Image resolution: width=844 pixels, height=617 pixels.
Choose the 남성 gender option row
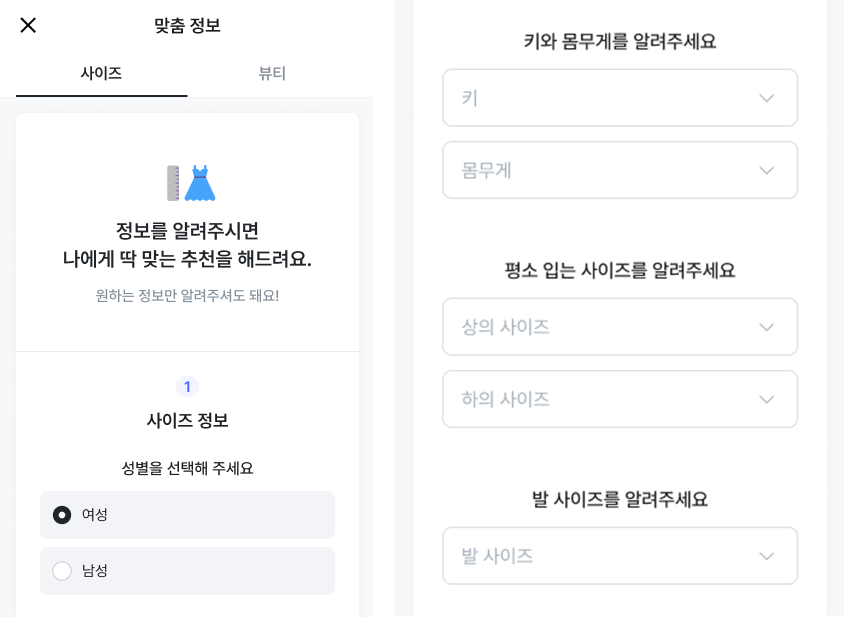point(187,571)
